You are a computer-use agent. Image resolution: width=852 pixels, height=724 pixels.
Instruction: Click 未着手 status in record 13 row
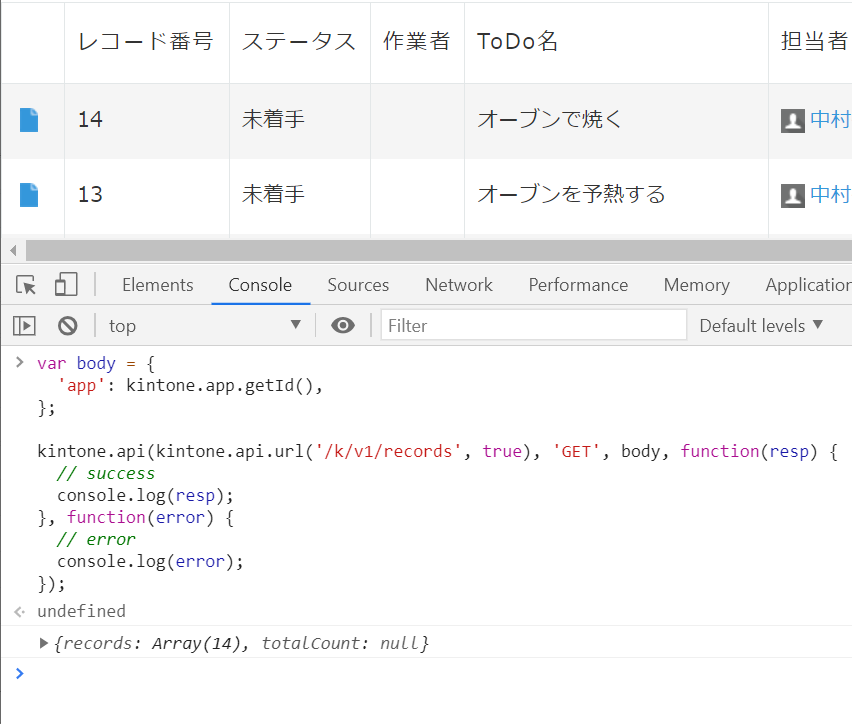coord(273,194)
